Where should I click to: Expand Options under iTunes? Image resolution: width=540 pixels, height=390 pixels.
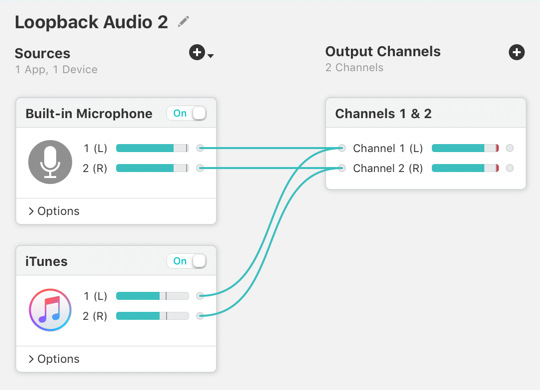pos(54,359)
